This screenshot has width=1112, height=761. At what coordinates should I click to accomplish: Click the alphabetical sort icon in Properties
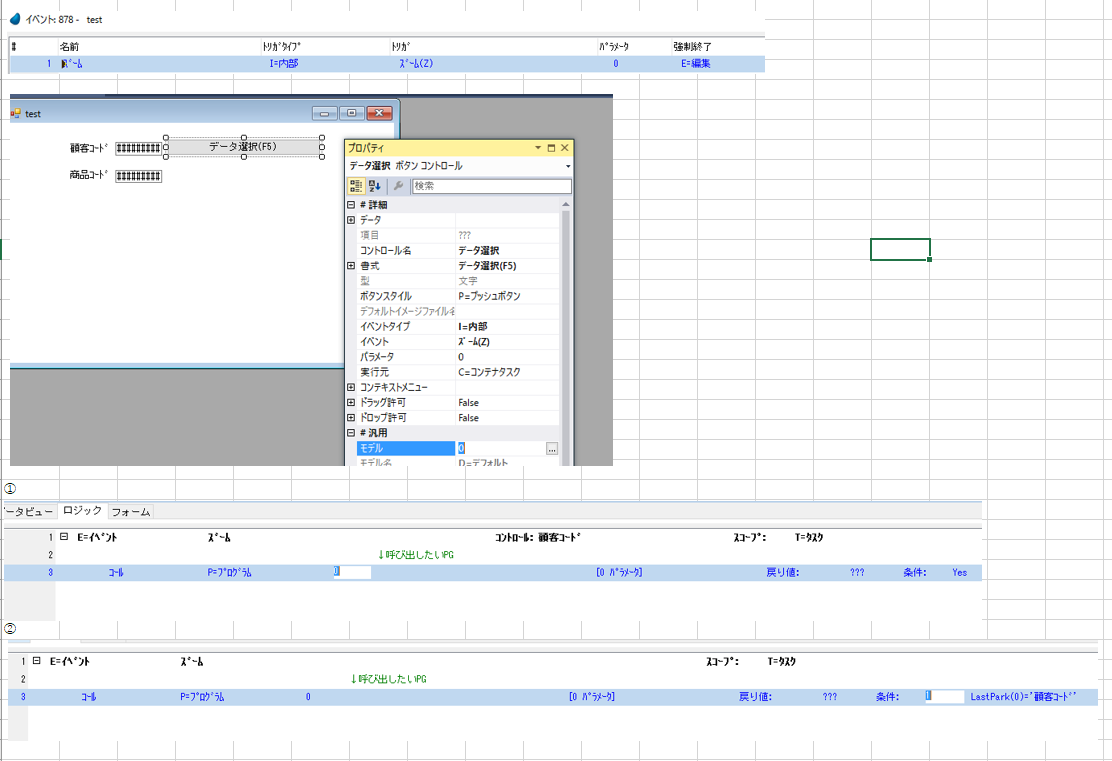(374, 186)
